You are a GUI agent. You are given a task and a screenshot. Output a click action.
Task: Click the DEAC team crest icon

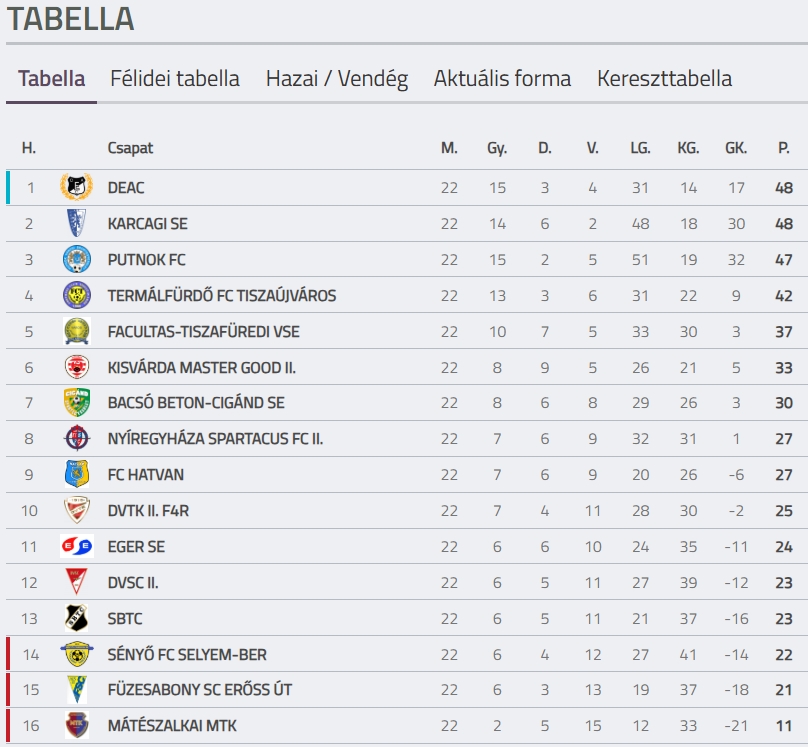click(x=76, y=187)
